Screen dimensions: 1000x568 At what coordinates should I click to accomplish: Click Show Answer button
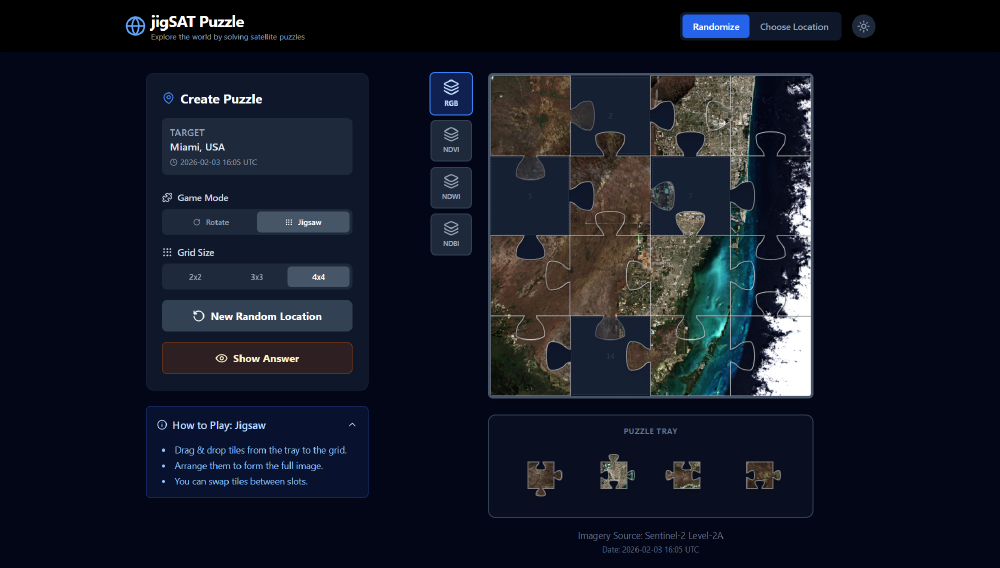(x=257, y=358)
